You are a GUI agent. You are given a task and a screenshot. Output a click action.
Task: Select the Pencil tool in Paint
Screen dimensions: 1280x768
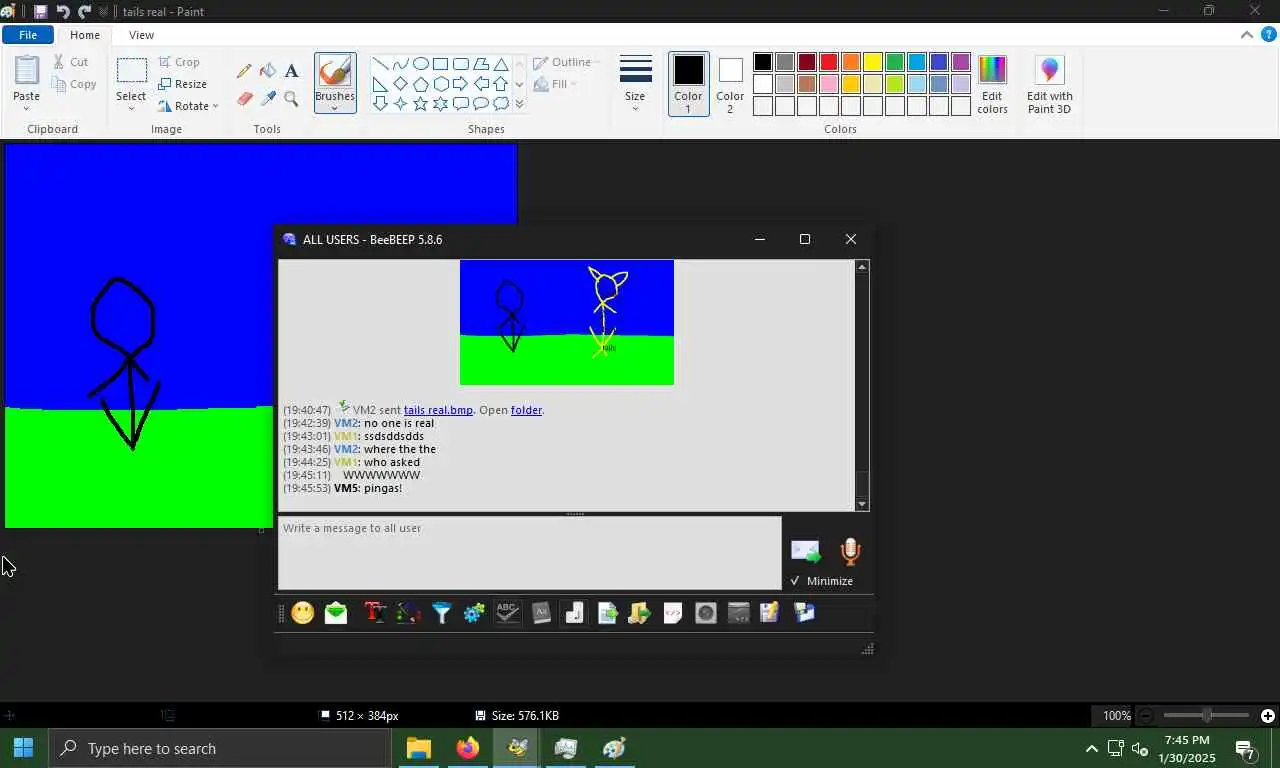coord(244,71)
